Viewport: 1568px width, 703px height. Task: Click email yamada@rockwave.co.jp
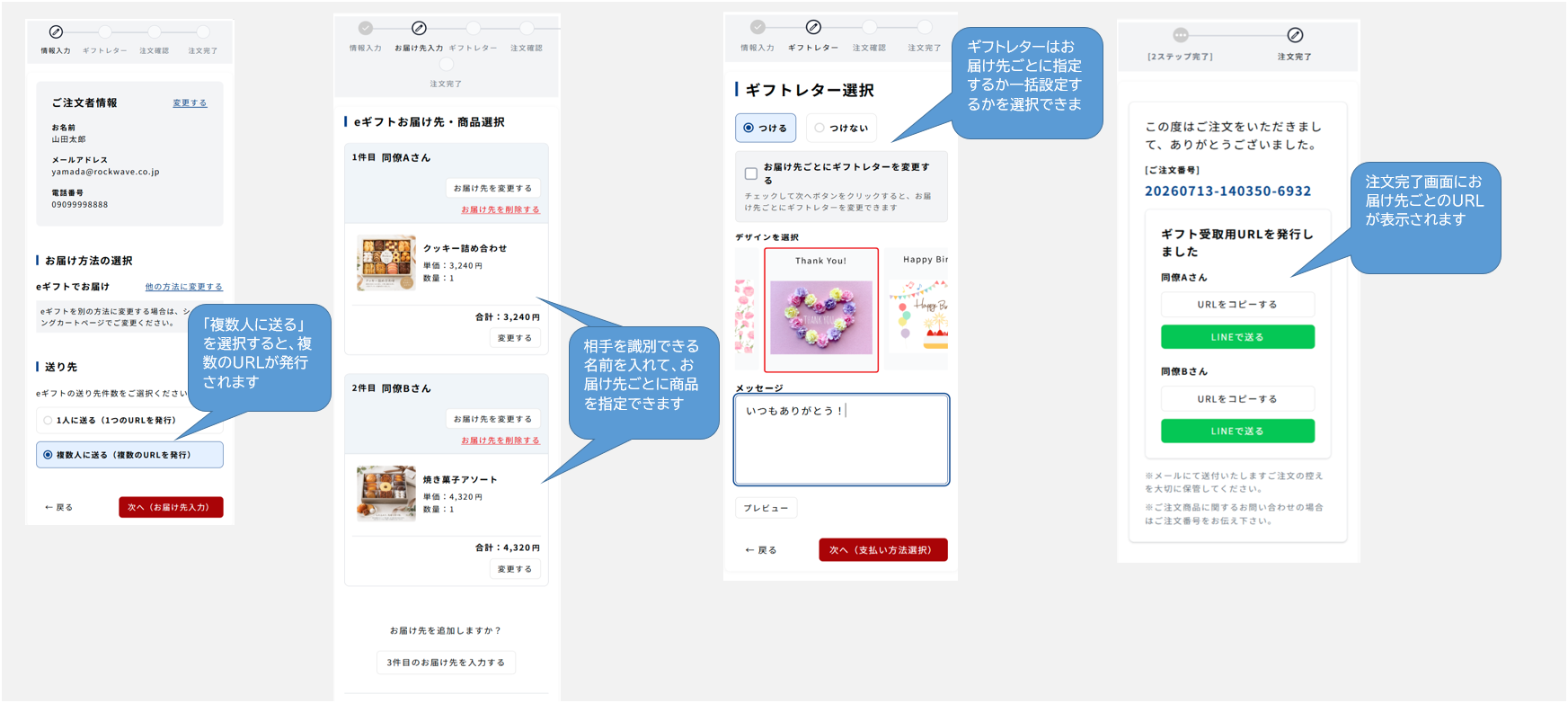(105, 172)
